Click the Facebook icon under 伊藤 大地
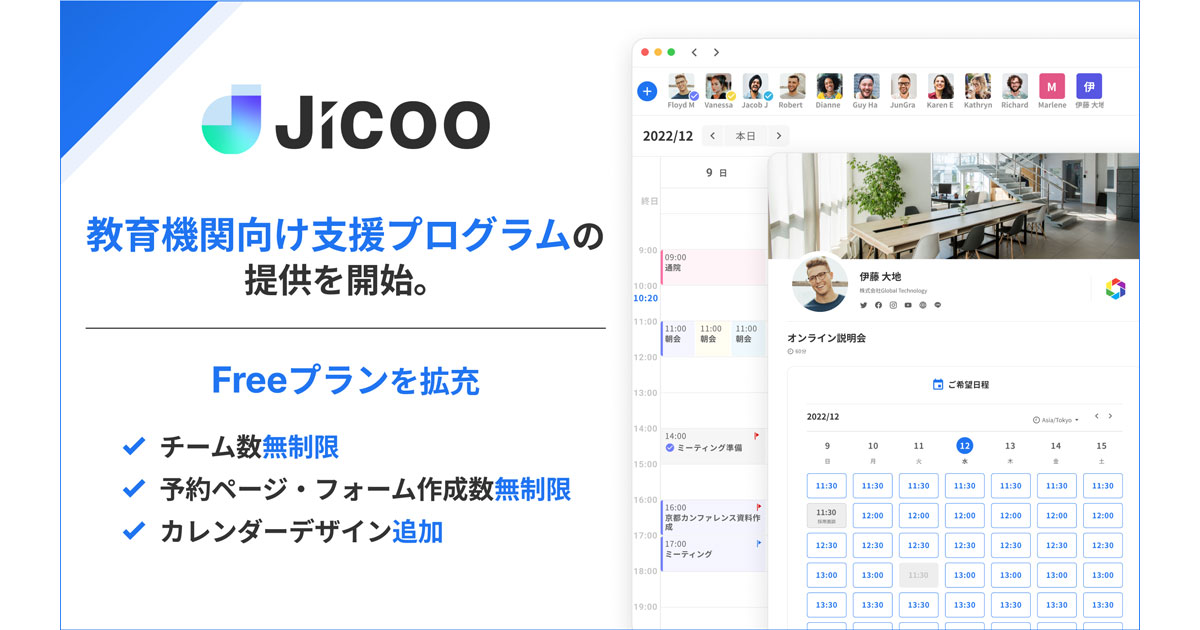The height and width of the screenshot is (630, 1200). [x=878, y=305]
